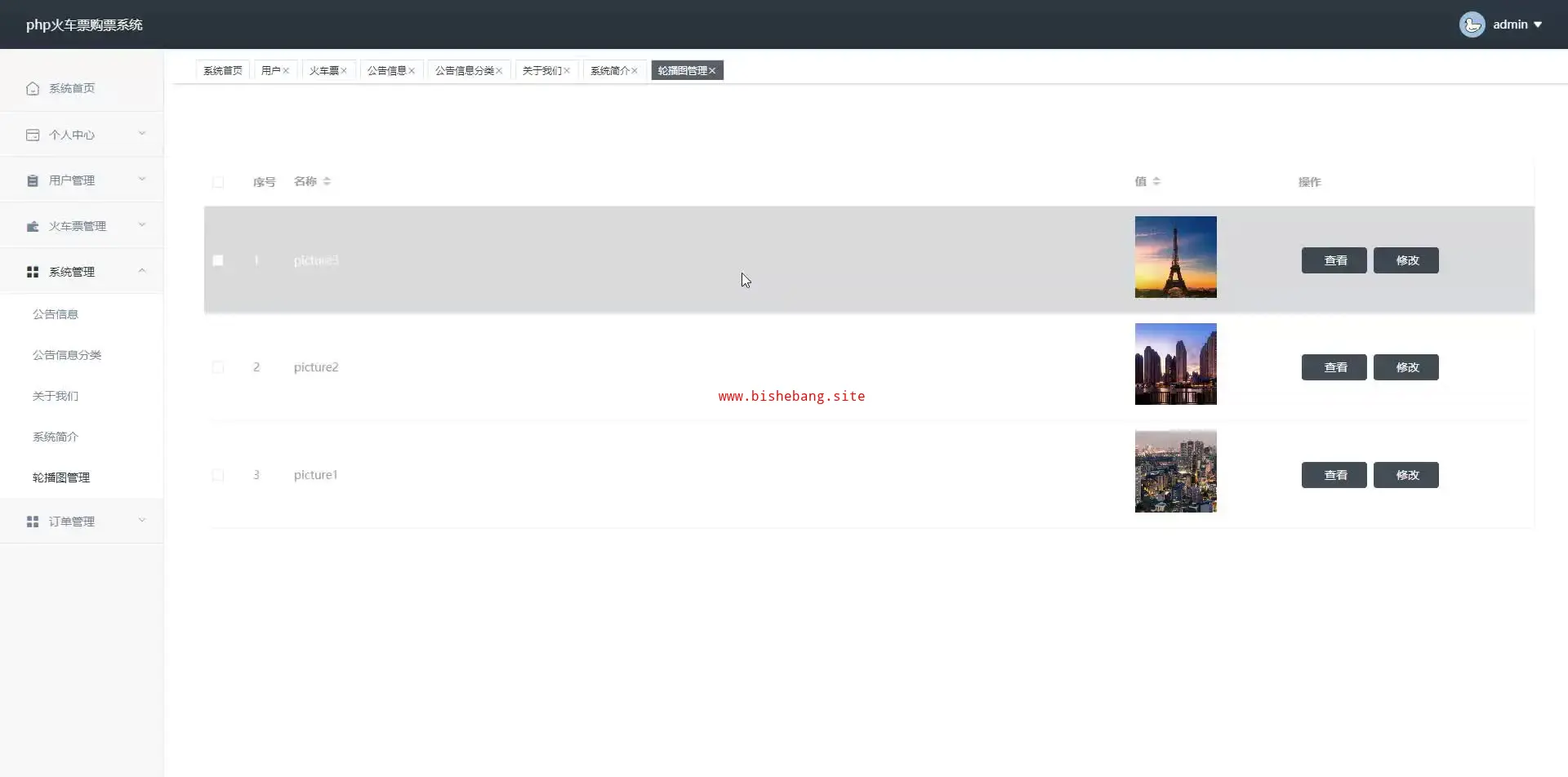Click 查看 button for picture3

coord(1334,260)
